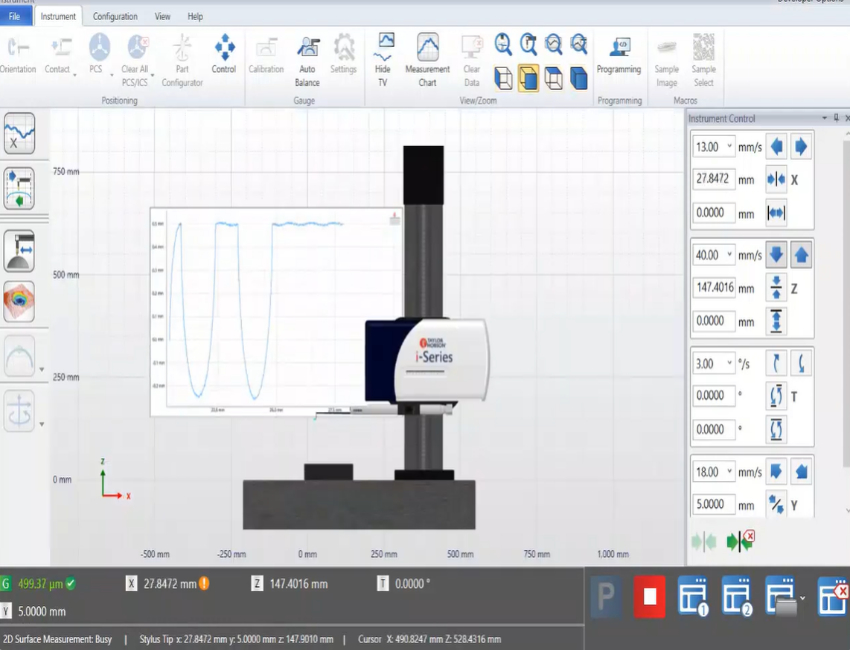Jog the X axis right

coord(801,147)
